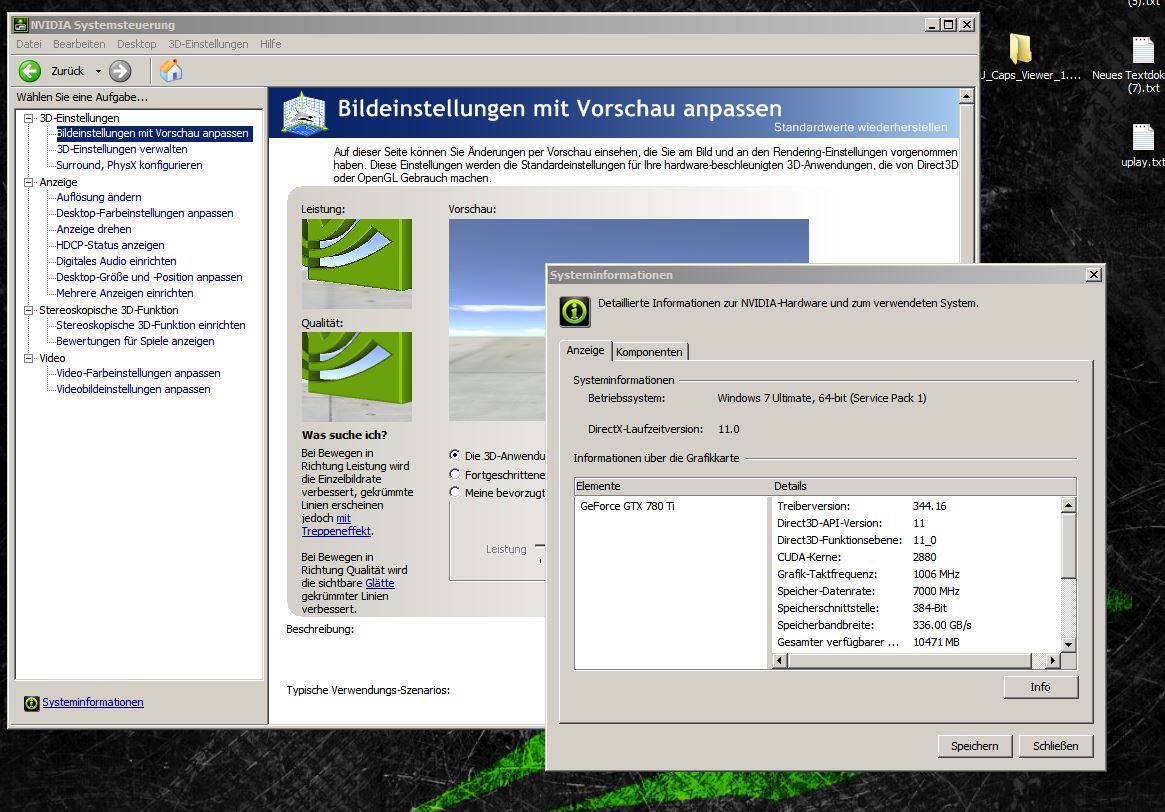Open 'Surround, PhysX konfigurieren' tree item
The width and height of the screenshot is (1165, 812).
point(129,165)
